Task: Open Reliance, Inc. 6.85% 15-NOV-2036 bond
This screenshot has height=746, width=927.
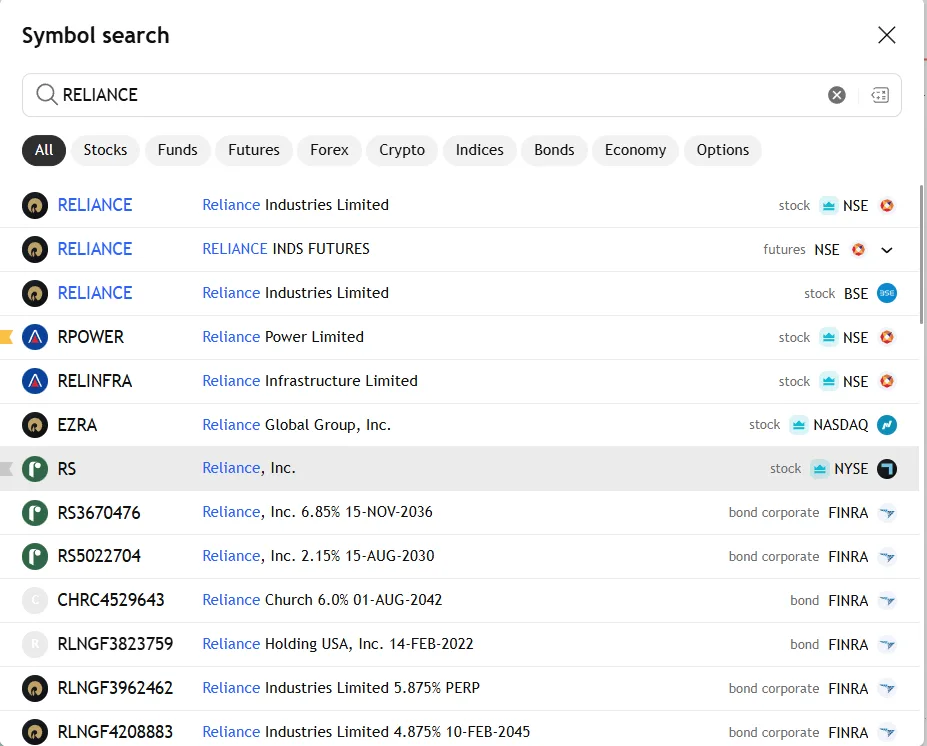Action: 459,513
